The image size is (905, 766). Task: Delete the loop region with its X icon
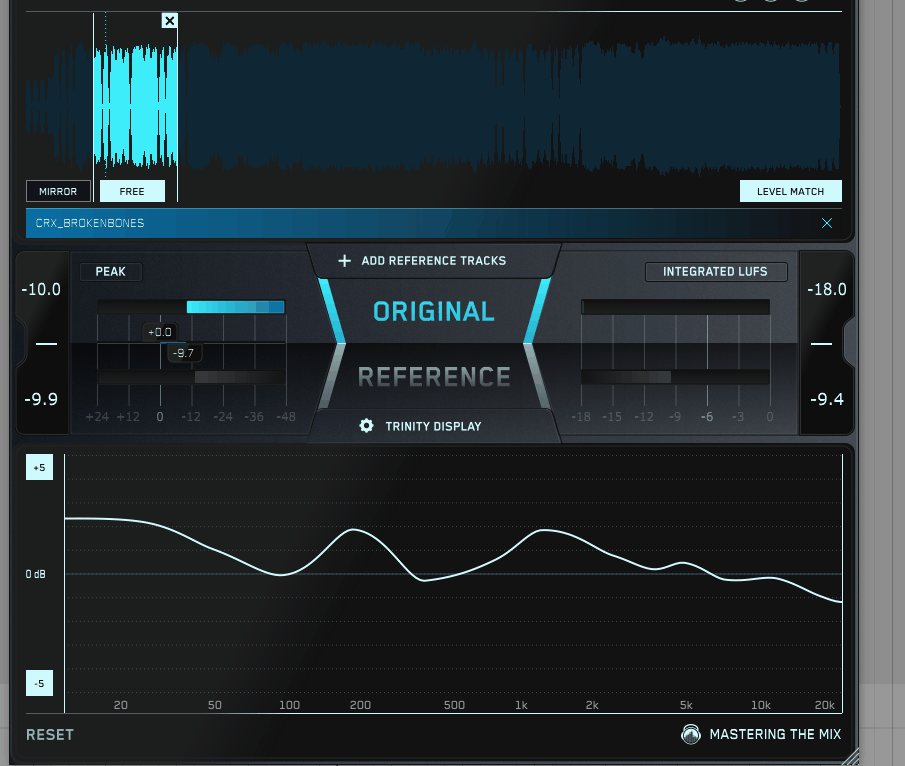169,21
